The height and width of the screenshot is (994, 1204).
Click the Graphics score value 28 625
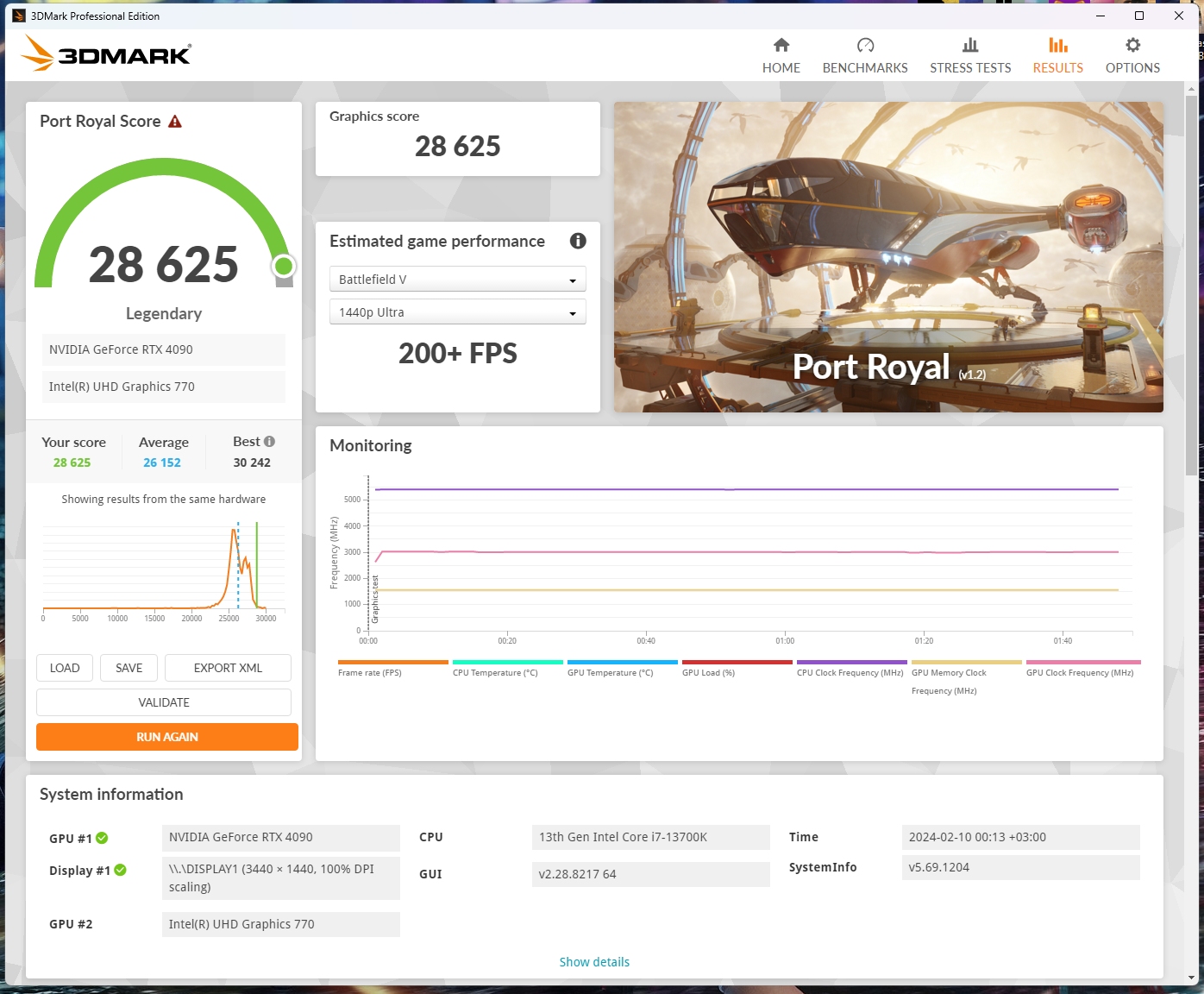(x=458, y=147)
